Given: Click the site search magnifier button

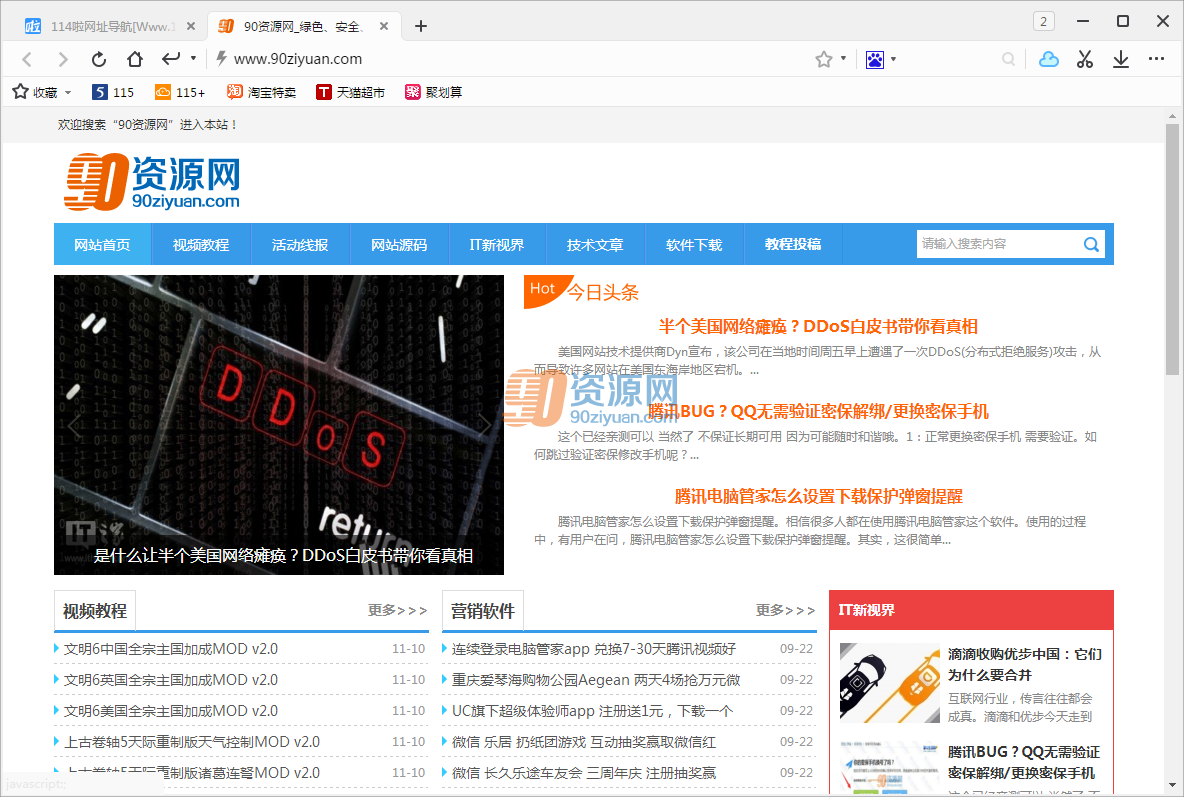Looking at the screenshot, I should (x=1092, y=244).
